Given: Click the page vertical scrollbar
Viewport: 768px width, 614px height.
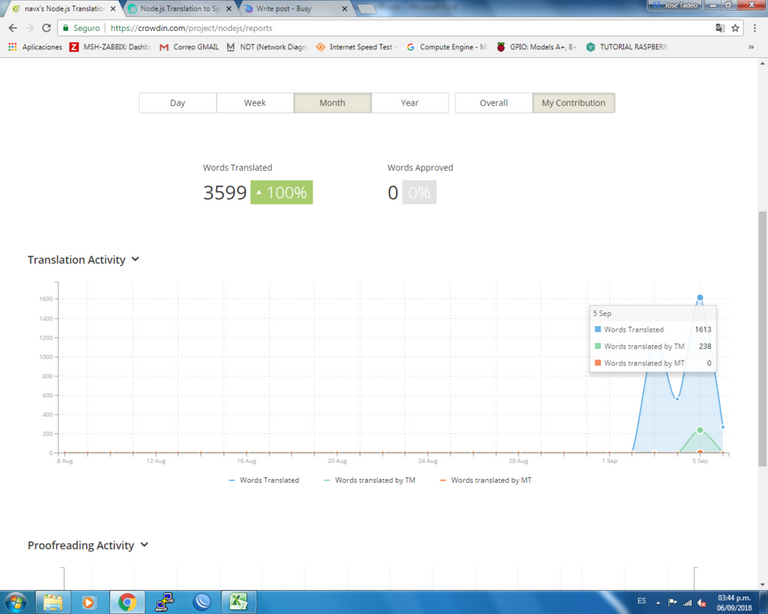Looking at the screenshot, I should [x=762, y=338].
